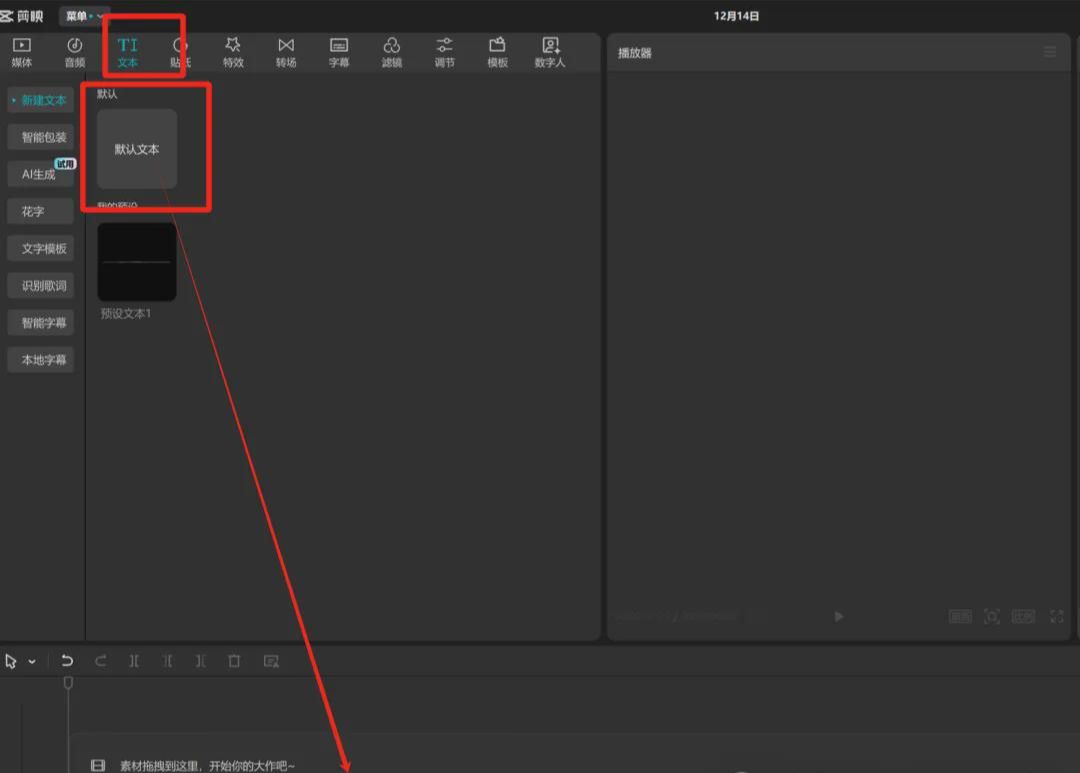This screenshot has width=1080, height=773.
Task: Open the 媒体 media panel
Action: pos(20,52)
